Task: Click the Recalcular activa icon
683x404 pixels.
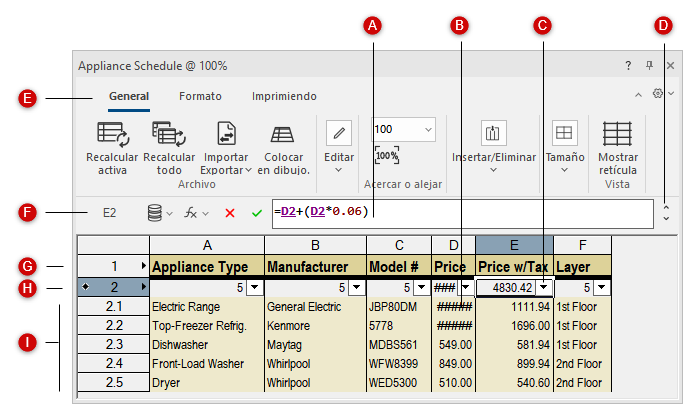Action: (x=112, y=134)
